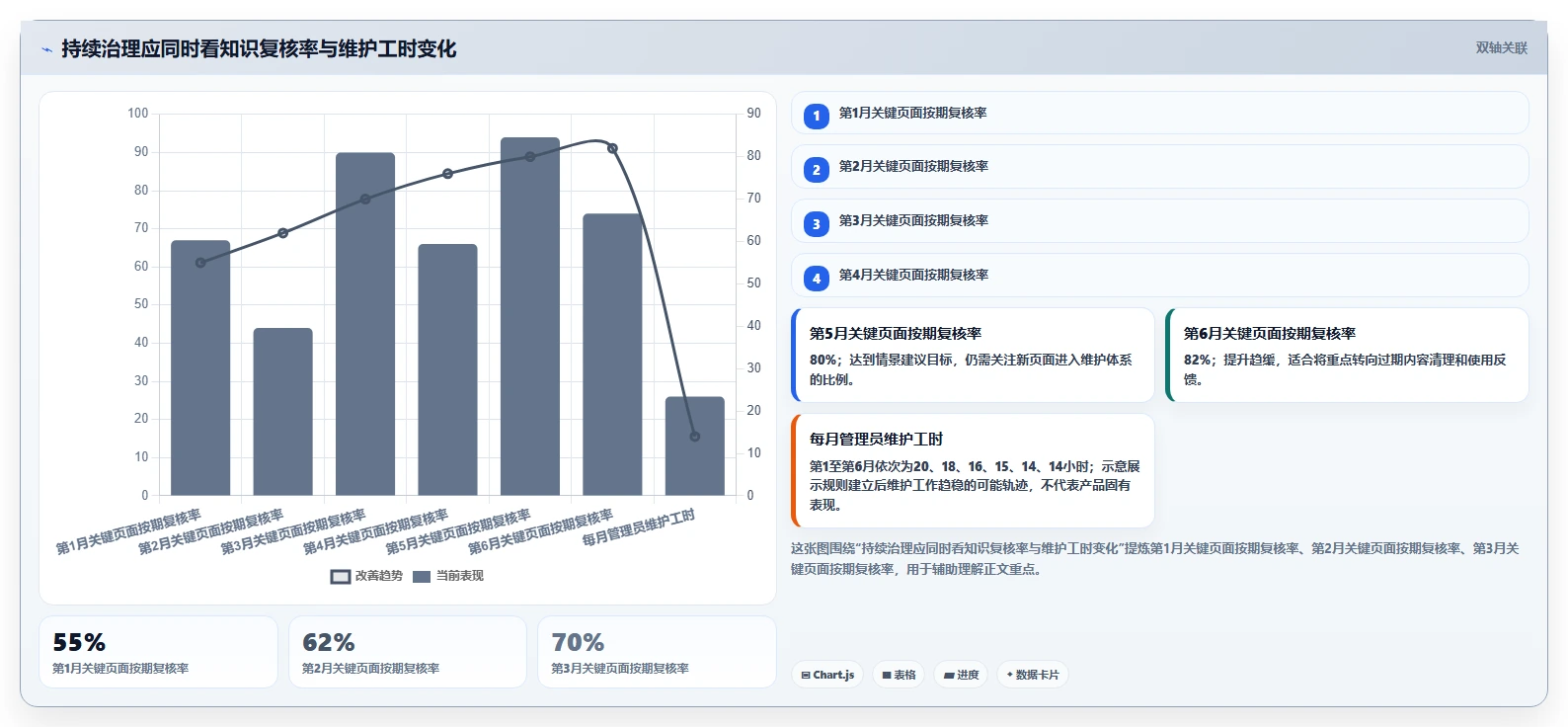
Task: Select the 每月管理员维护工时 card title
Action: coord(877,440)
